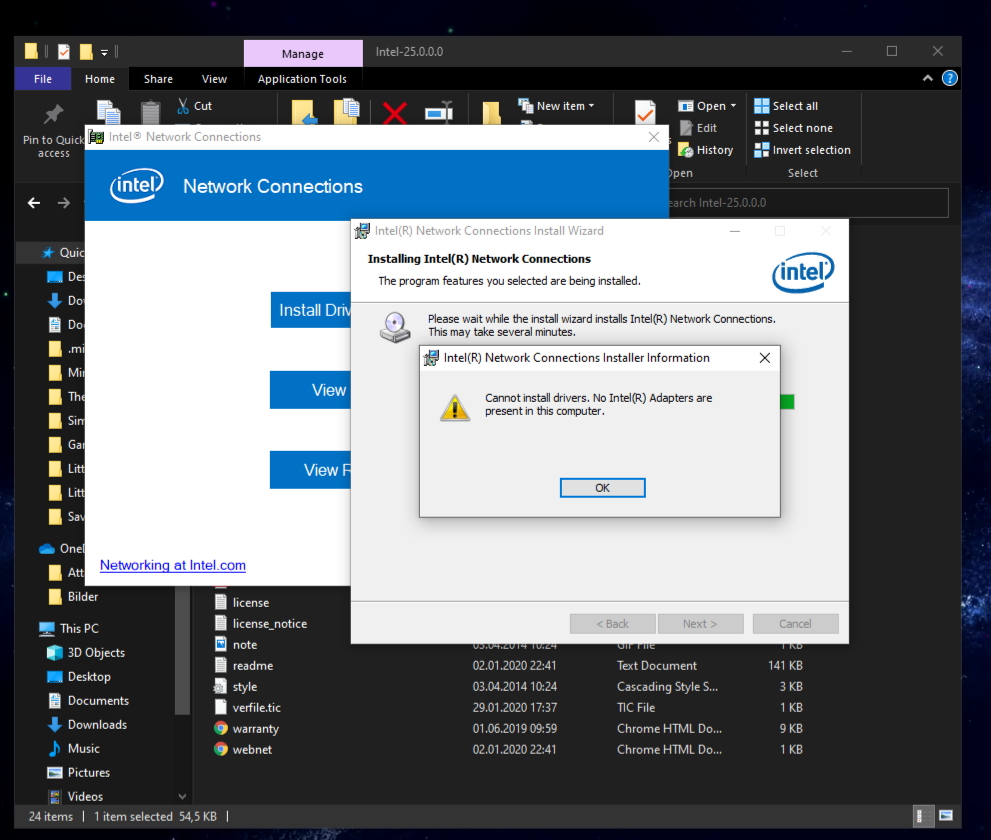The image size is (991, 840).
Task: Switch to the View ribbon tab
Action: click(x=214, y=79)
